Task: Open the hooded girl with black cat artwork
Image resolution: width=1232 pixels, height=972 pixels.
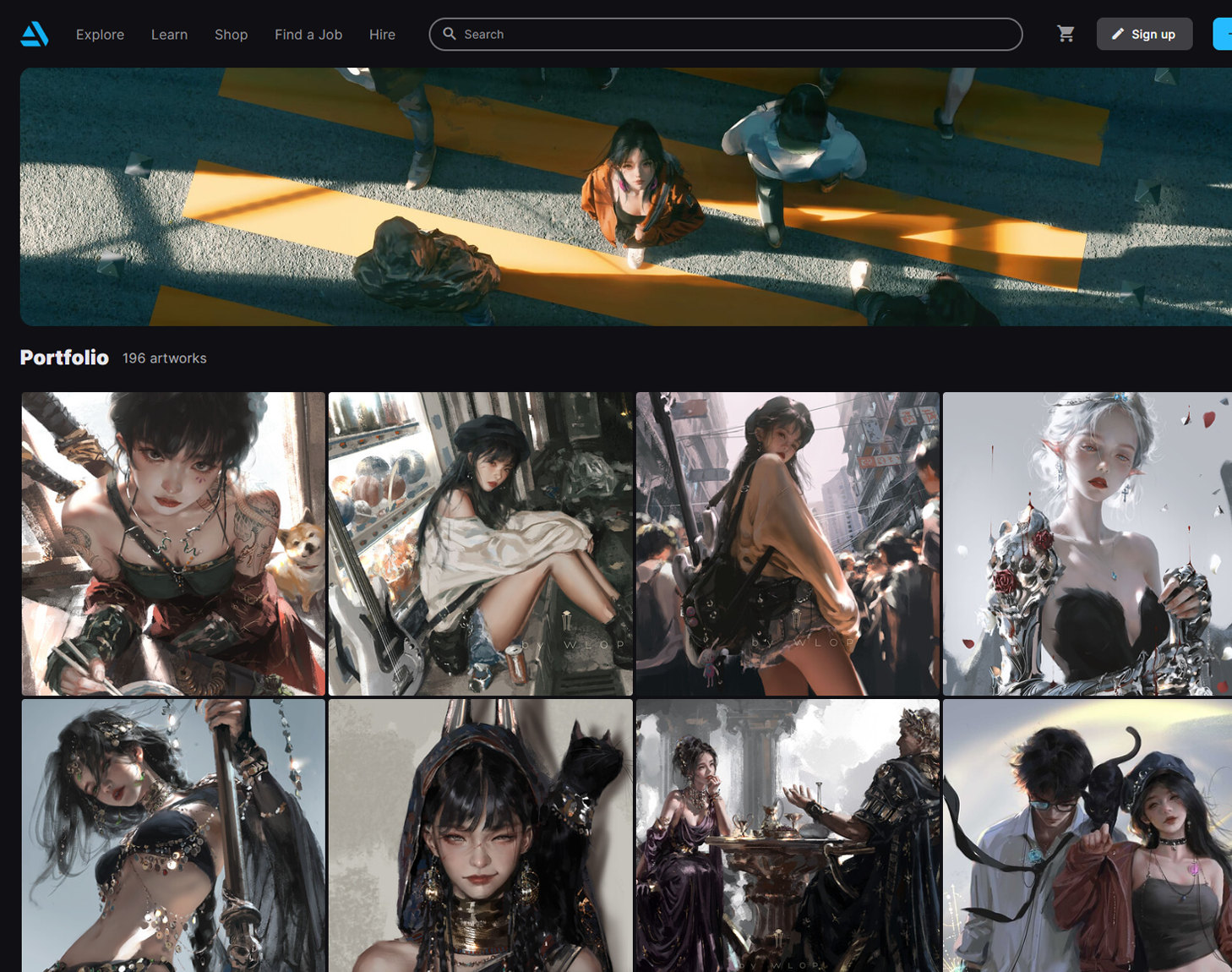Action: click(x=480, y=835)
